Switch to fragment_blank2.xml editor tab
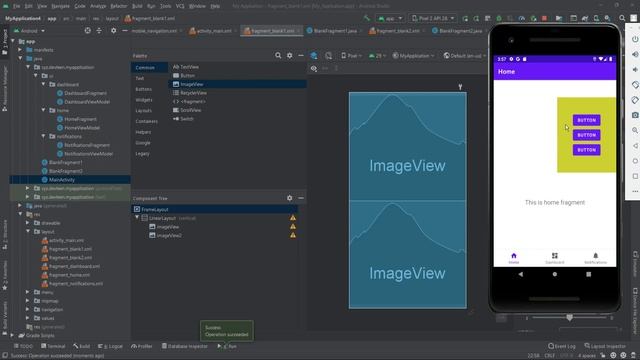The image size is (640, 360). tap(398, 31)
